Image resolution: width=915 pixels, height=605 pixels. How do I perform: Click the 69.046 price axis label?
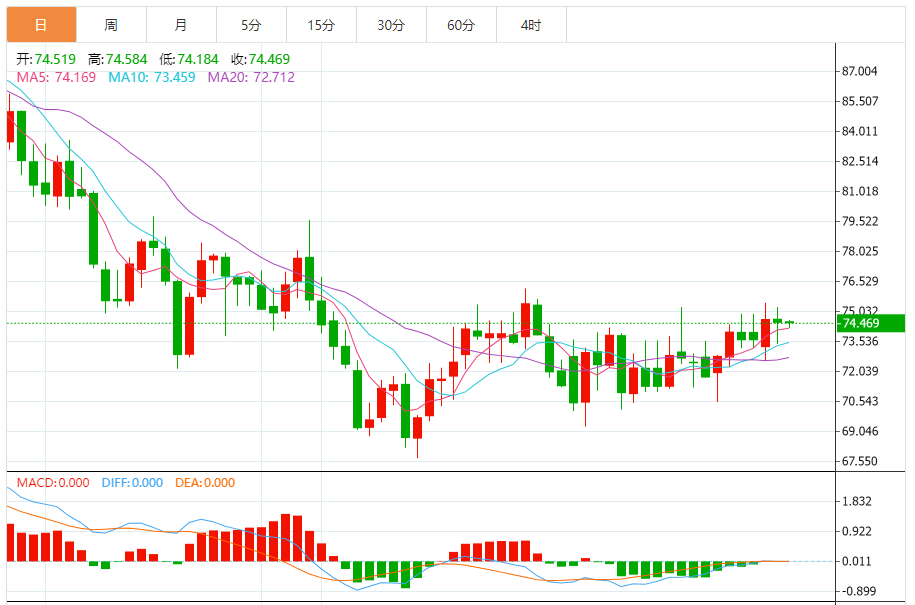tap(860, 431)
